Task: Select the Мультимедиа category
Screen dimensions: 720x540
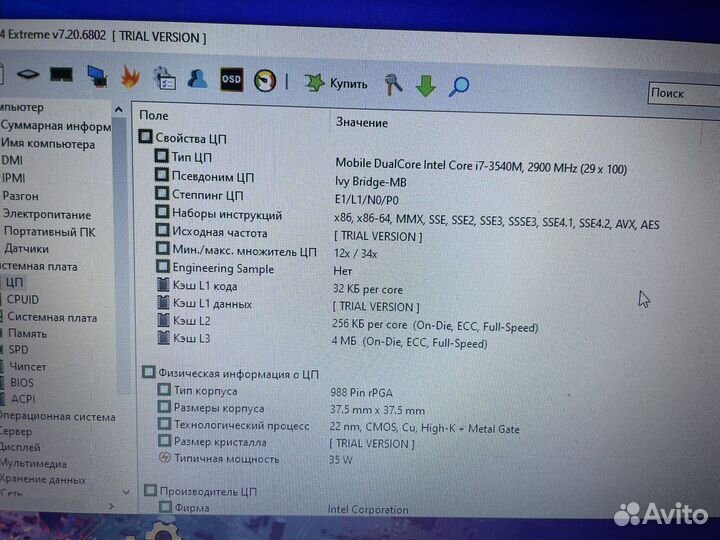Action: (34, 463)
